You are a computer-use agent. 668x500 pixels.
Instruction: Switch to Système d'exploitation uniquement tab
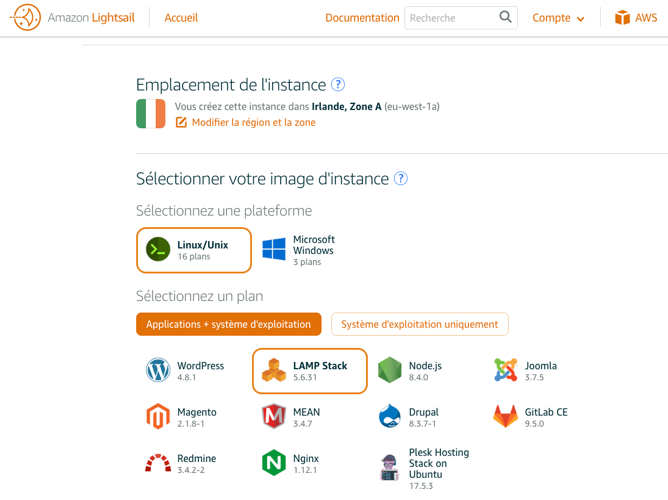click(x=419, y=324)
